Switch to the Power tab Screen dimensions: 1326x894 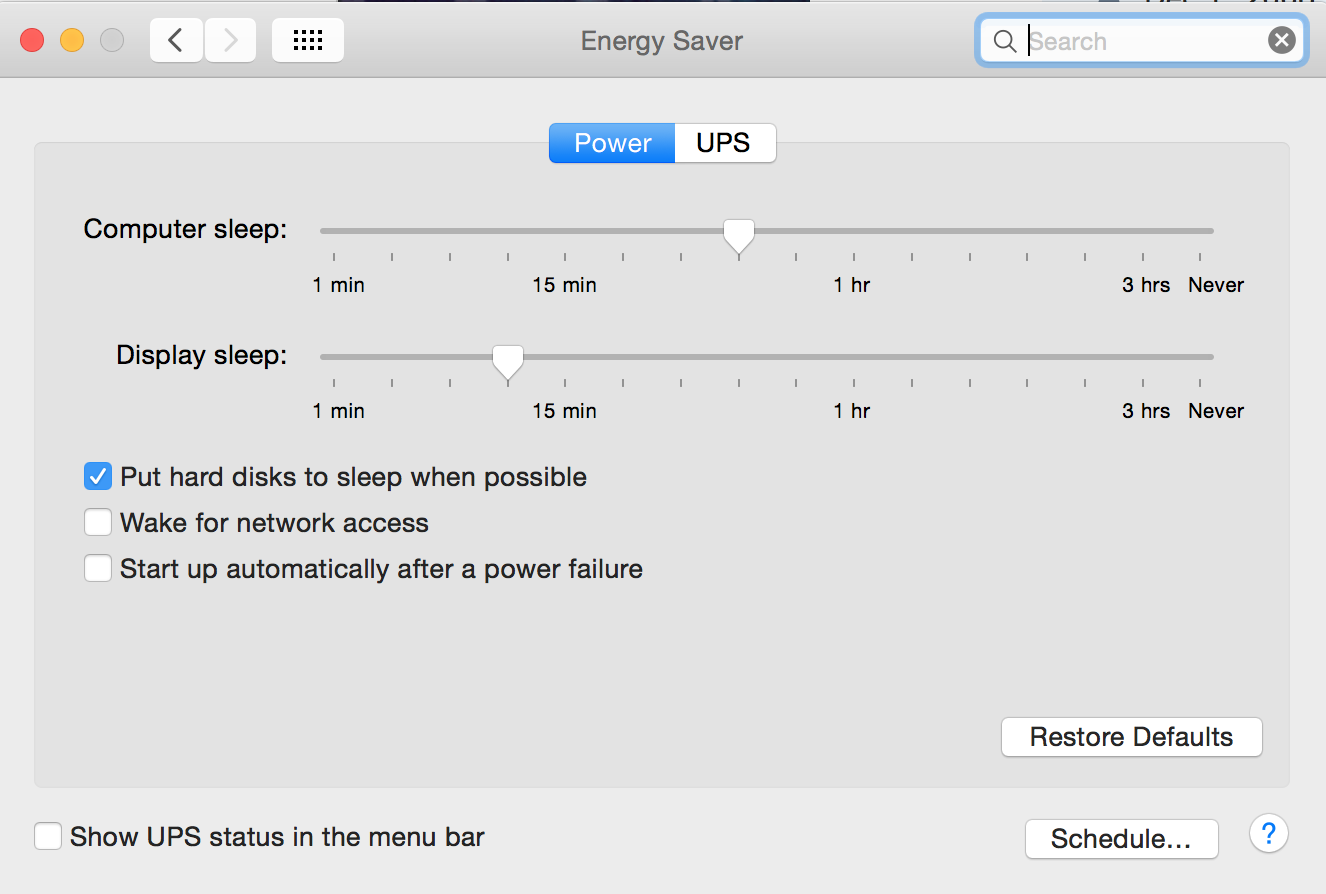coord(612,143)
